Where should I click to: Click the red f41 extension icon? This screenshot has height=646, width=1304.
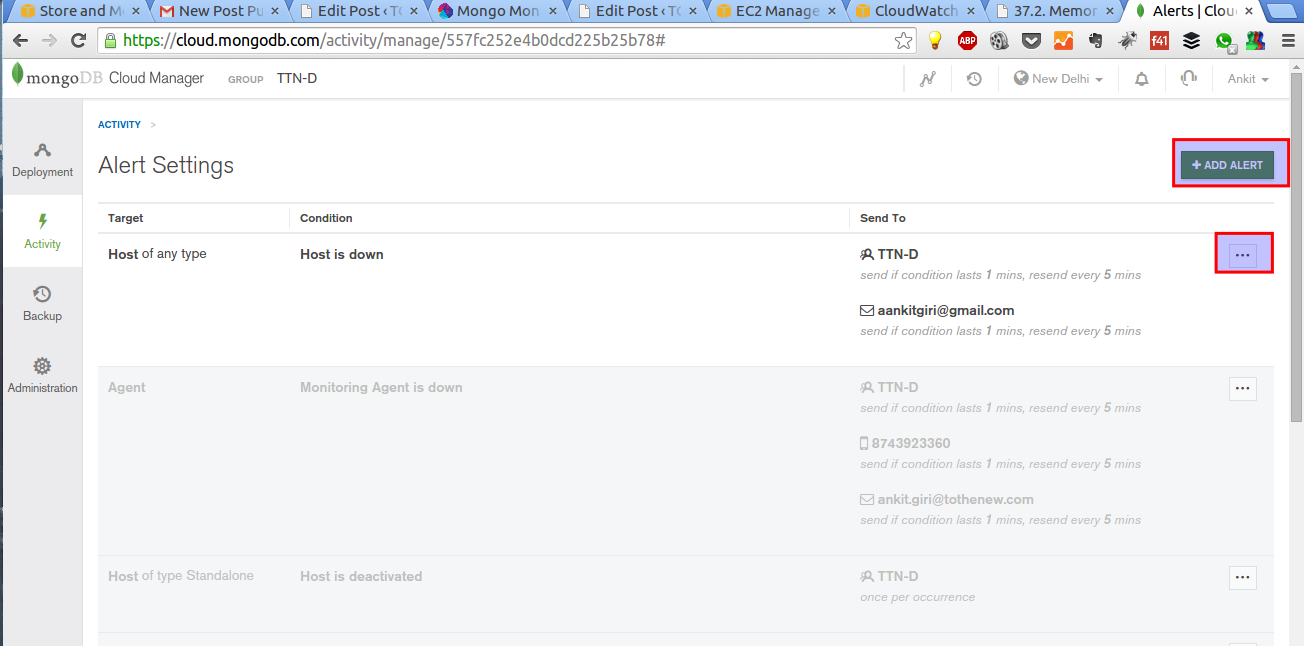tap(1160, 41)
